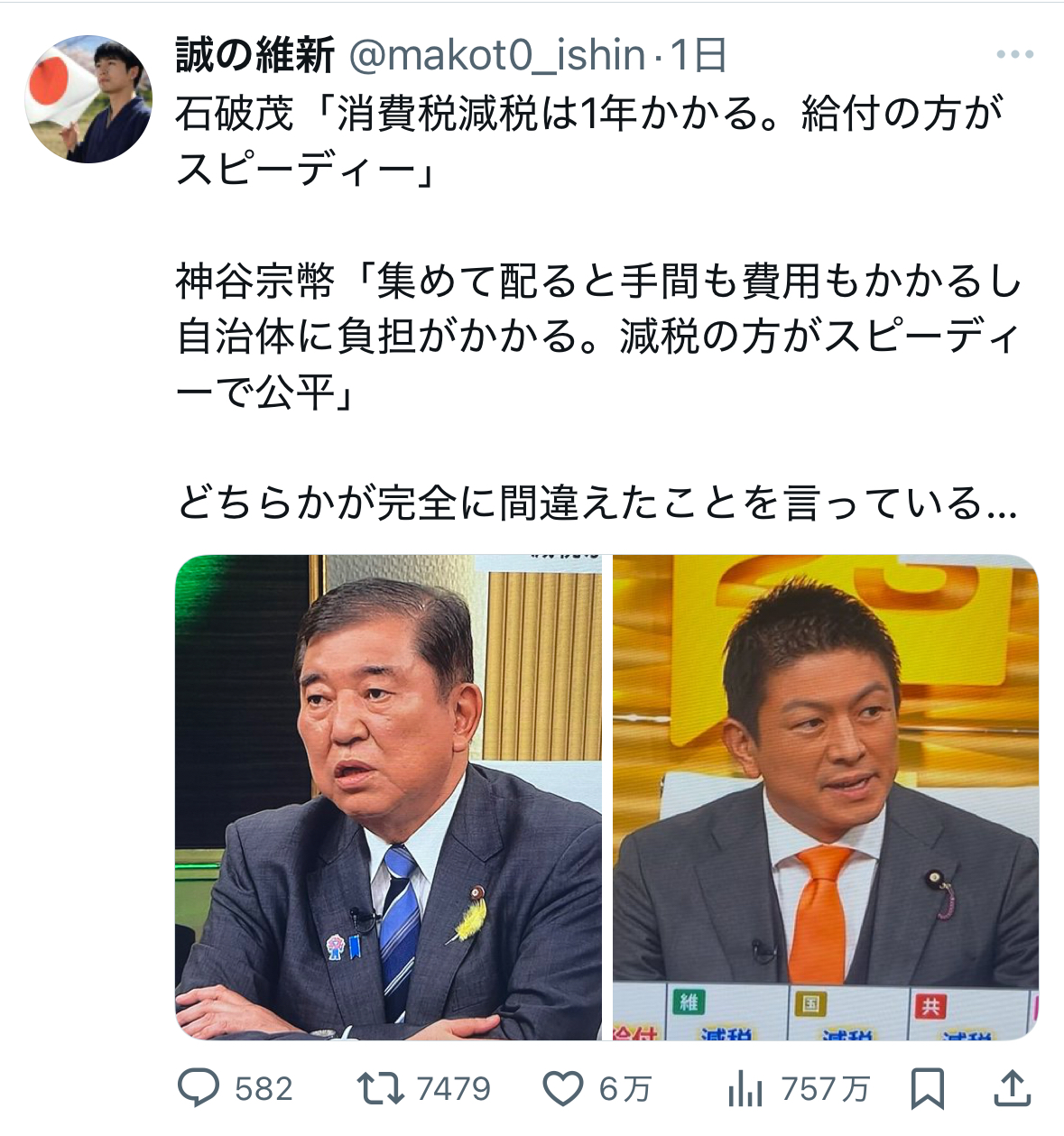Click the 582 replies count

(x=264, y=1089)
